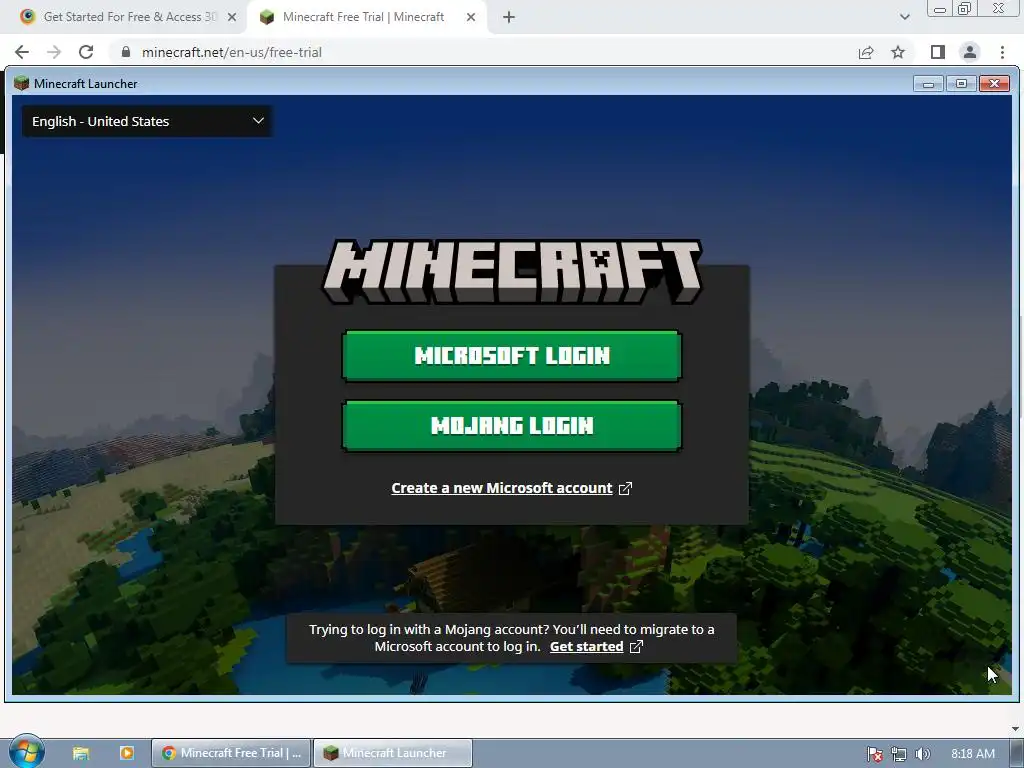Bookmark this page with star icon
The height and width of the screenshot is (768, 1024).
[899, 52]
